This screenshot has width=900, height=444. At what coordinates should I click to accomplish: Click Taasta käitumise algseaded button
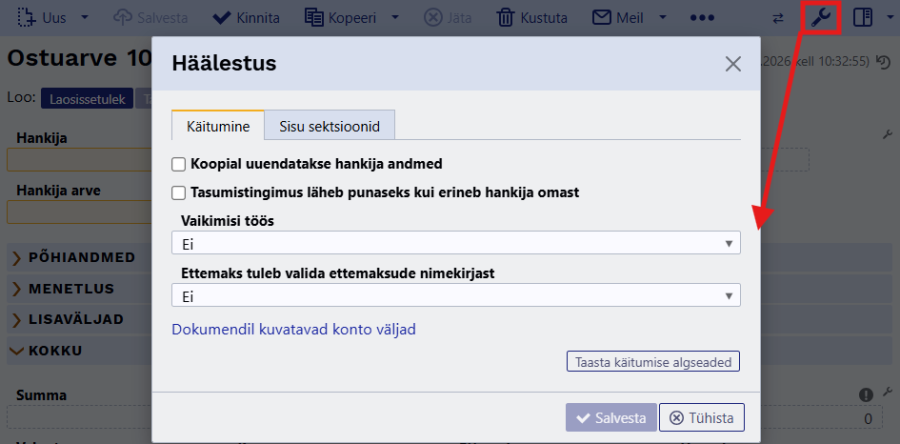point(653,362)
